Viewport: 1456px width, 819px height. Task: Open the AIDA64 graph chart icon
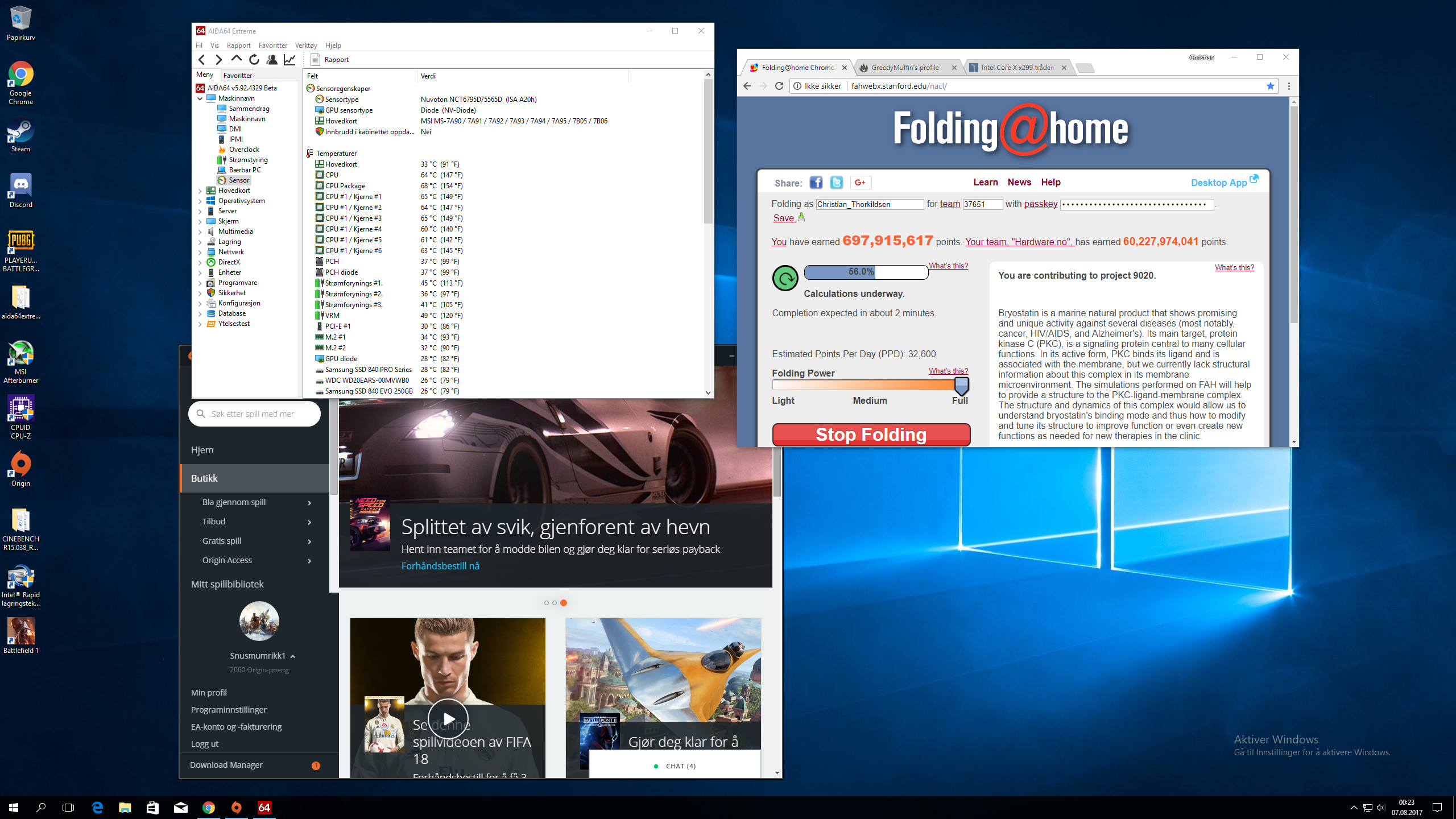pyautogui.click(x=289, y=59)
